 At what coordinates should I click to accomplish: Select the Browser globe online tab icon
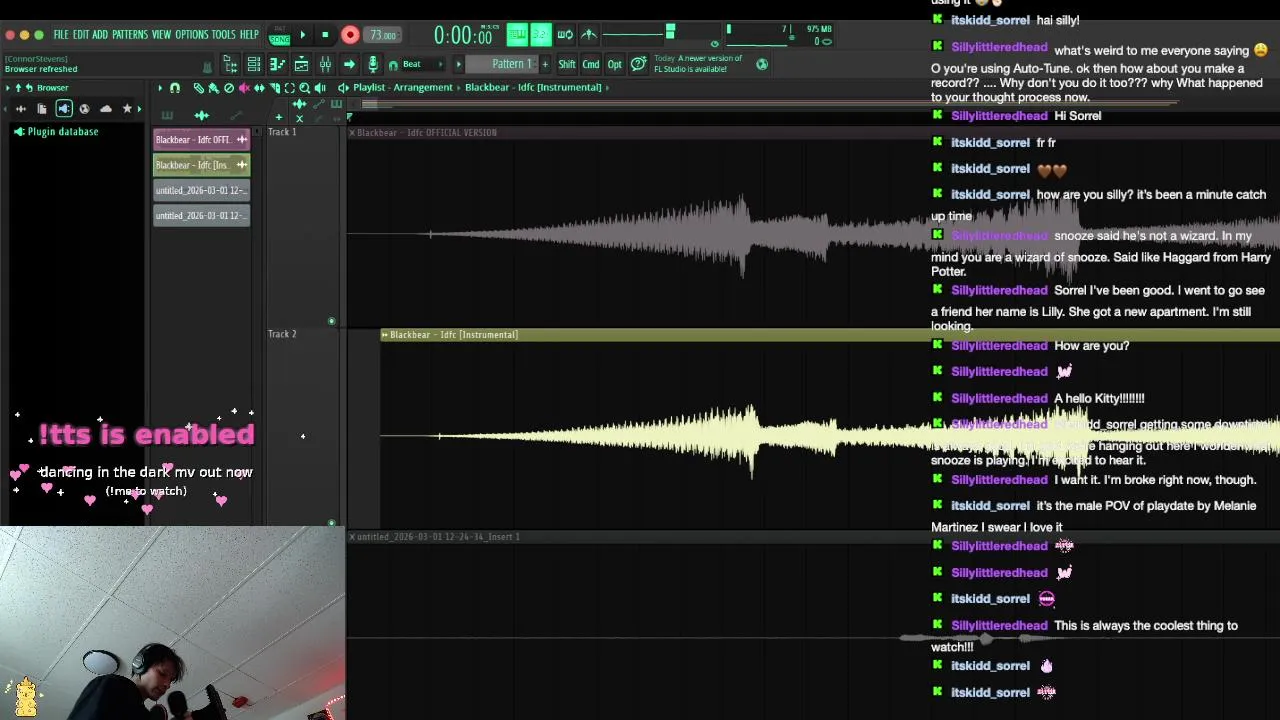point(84,109)
